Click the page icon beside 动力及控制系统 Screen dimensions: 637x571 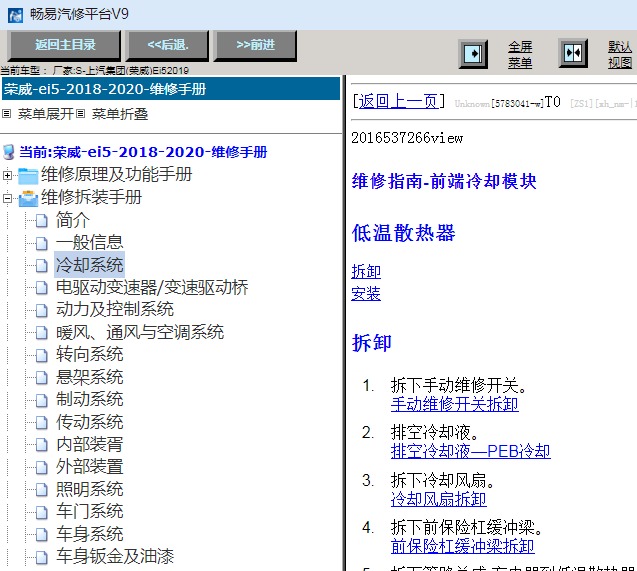click(x=41, y=311)
